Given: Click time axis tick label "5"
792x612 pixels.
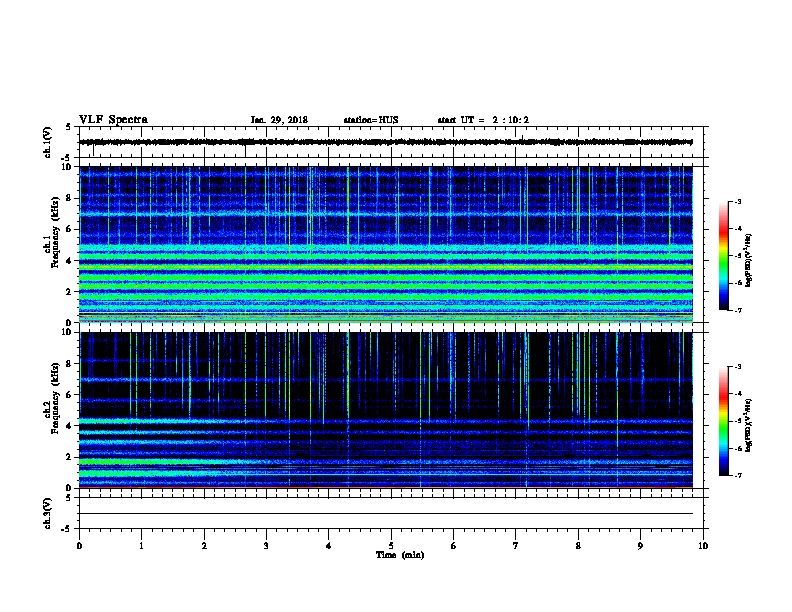Looking at the screenshot, I should pyautogui.click(x=391, y=546).
